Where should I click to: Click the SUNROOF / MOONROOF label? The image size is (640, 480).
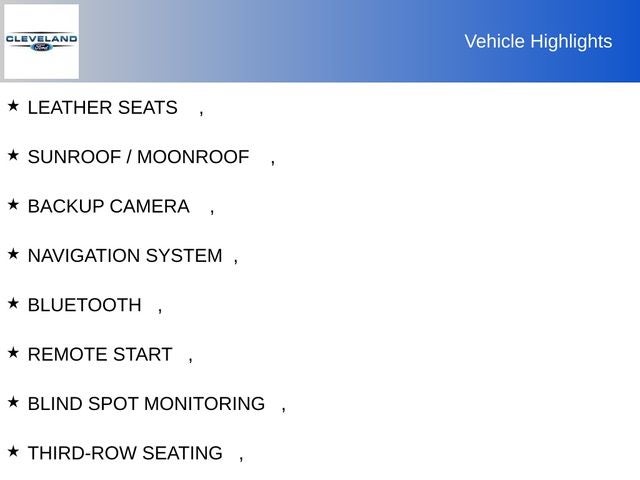coord(138,157)
